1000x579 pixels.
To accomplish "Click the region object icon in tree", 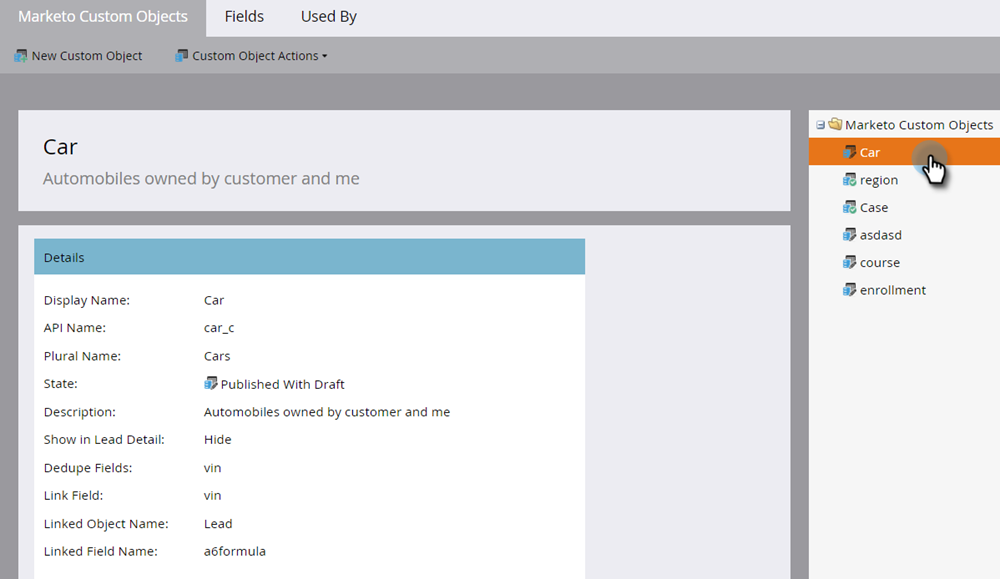I will [849, 180].
